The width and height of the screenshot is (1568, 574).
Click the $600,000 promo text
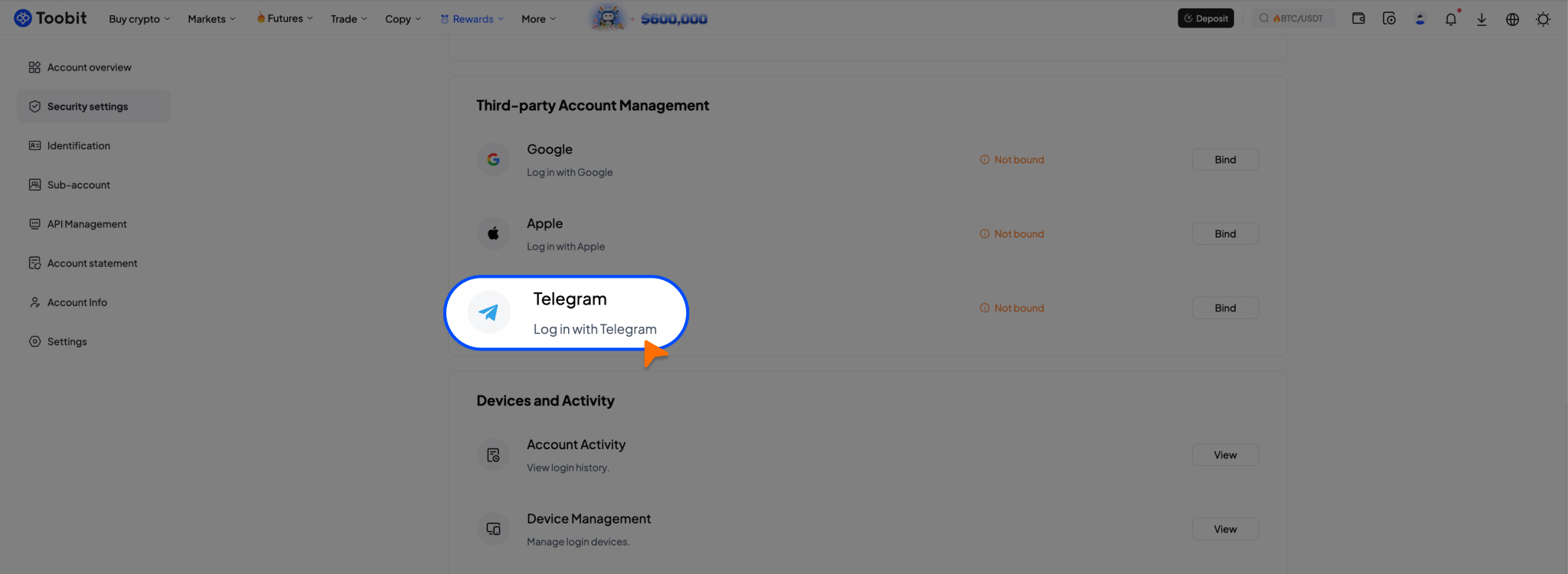click(x=674, y=19)
